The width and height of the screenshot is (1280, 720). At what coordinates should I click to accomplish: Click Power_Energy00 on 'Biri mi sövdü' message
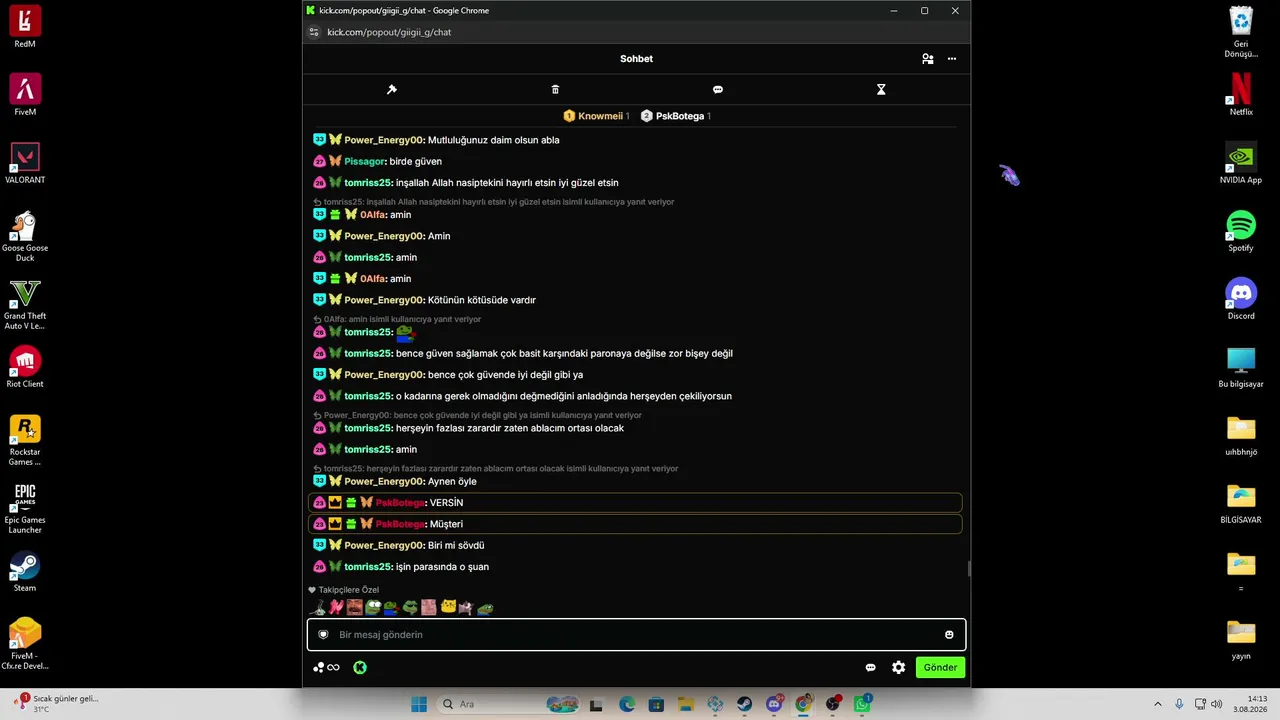pyautogui.click(x=385, y=545)
